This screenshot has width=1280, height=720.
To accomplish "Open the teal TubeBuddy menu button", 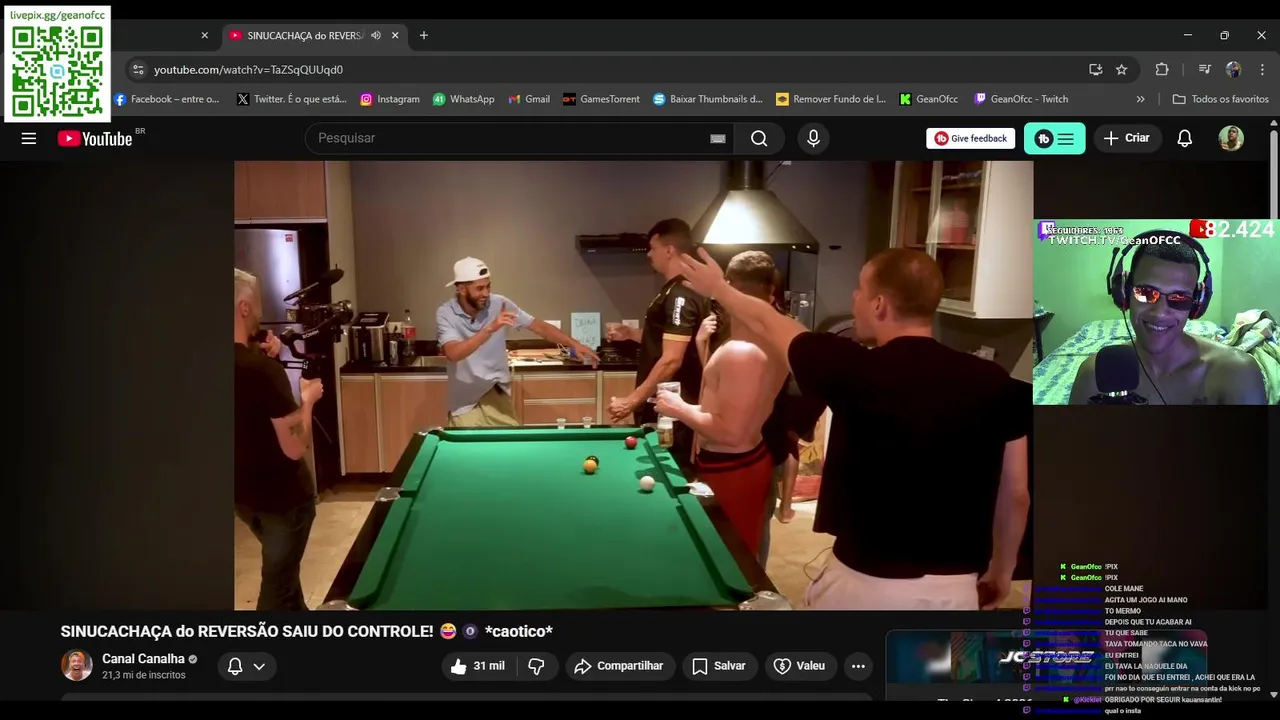I will point(1054,139).
